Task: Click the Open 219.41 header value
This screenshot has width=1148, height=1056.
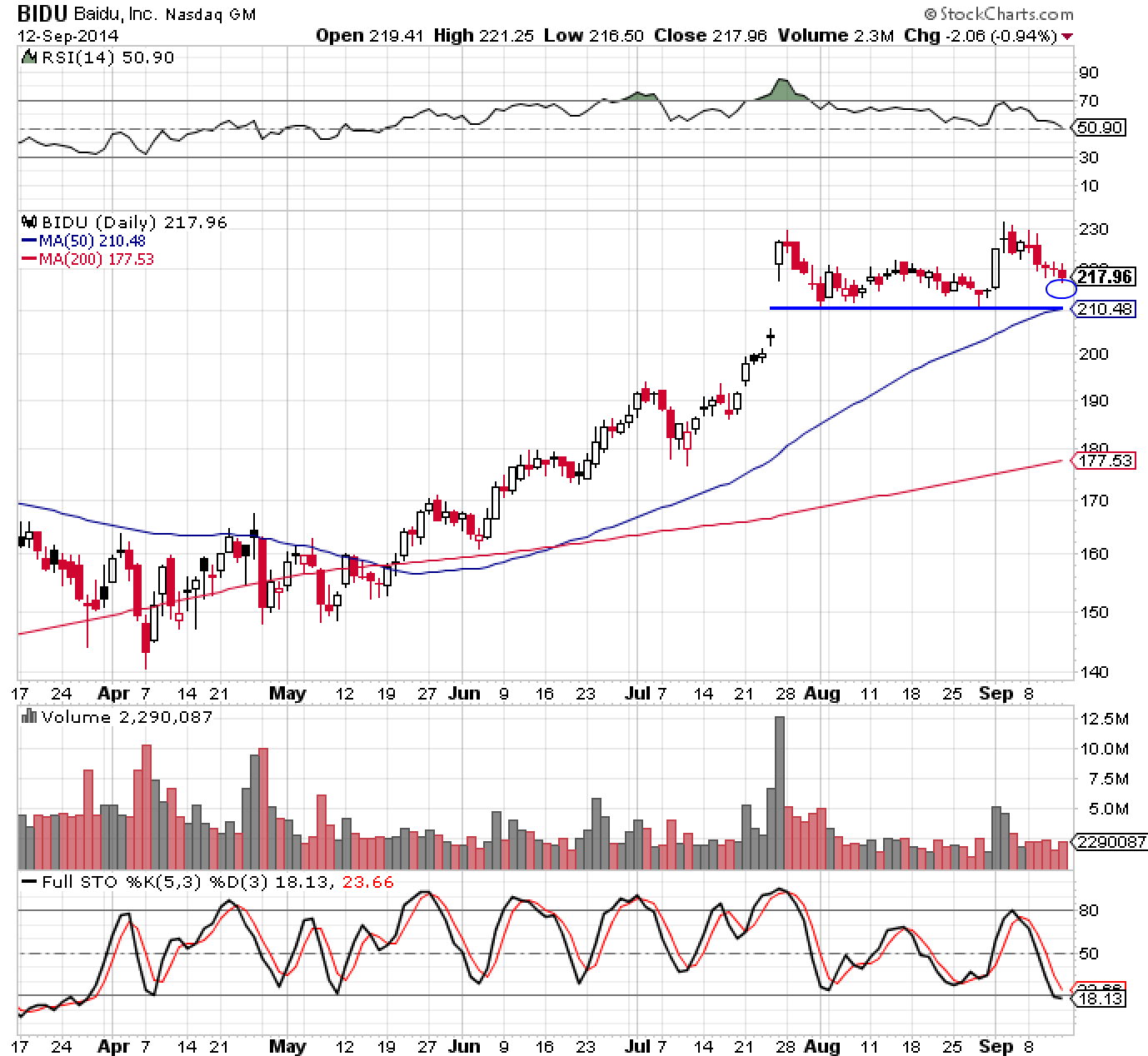Action: click(x=369, y=36)
